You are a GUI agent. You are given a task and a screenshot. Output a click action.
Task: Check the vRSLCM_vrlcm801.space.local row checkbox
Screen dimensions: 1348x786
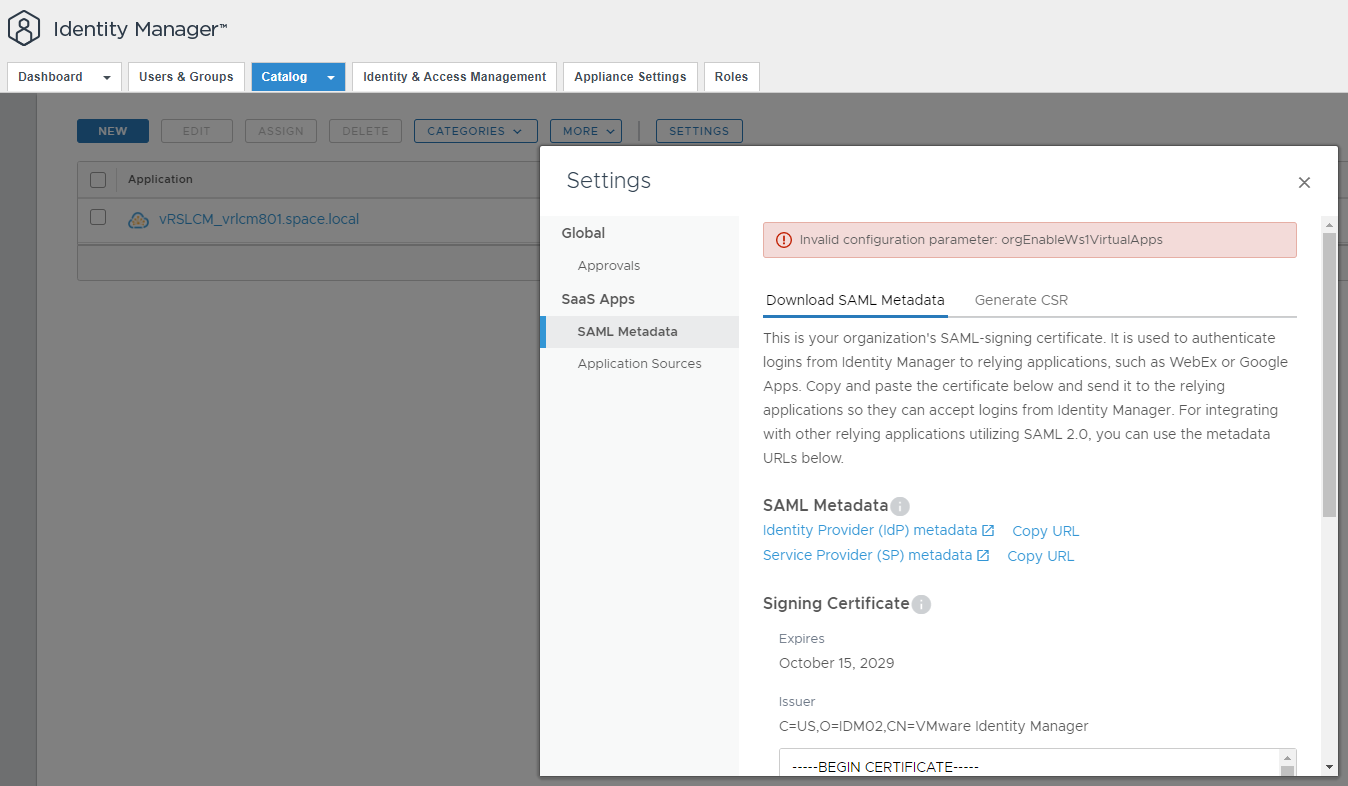pos(98,217)
